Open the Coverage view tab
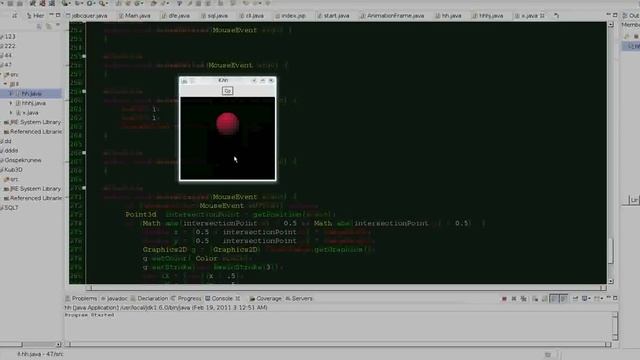The height and width of the screenshot is (360, 640). coord(266,298)
